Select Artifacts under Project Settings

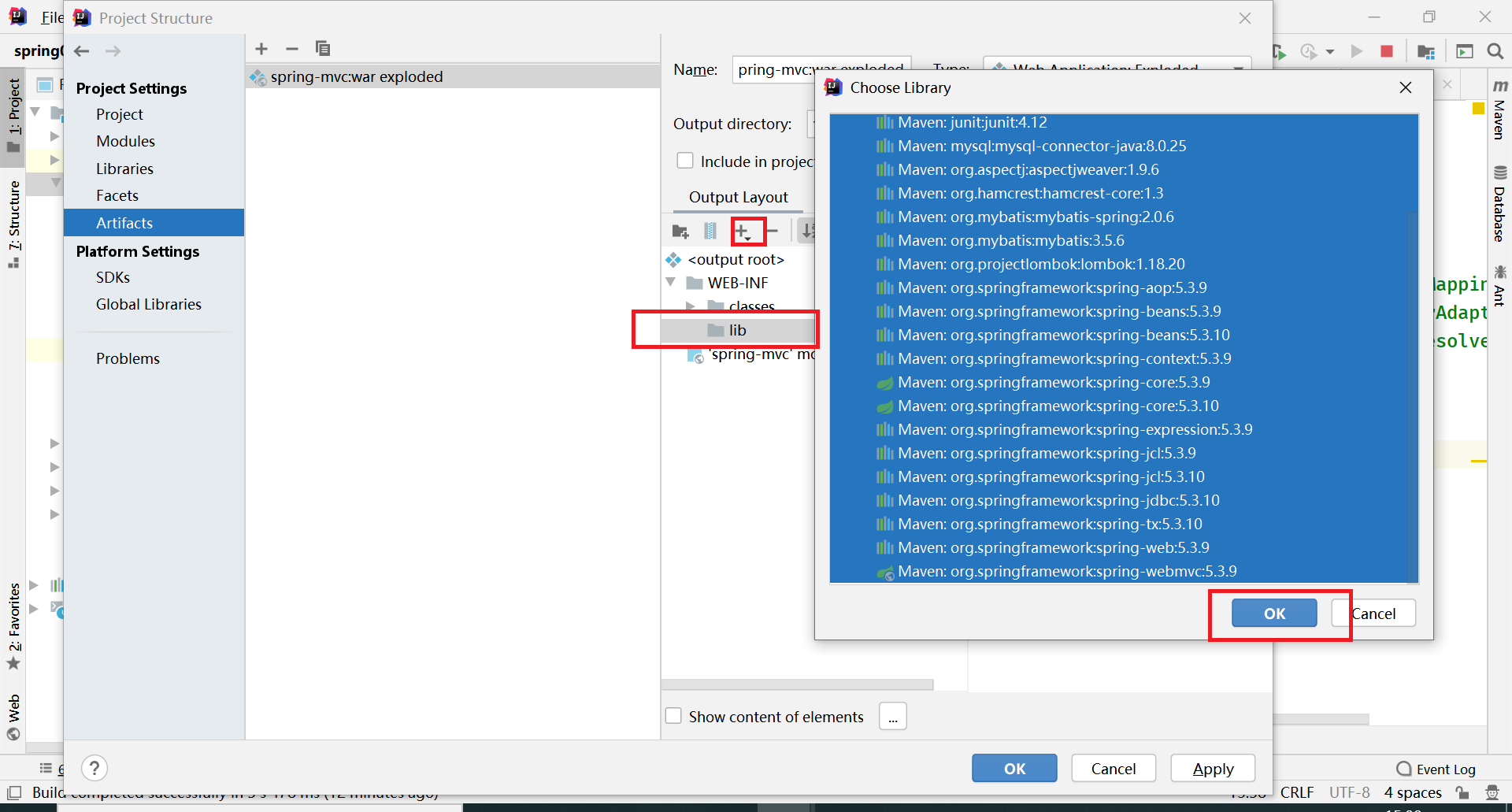154,223
